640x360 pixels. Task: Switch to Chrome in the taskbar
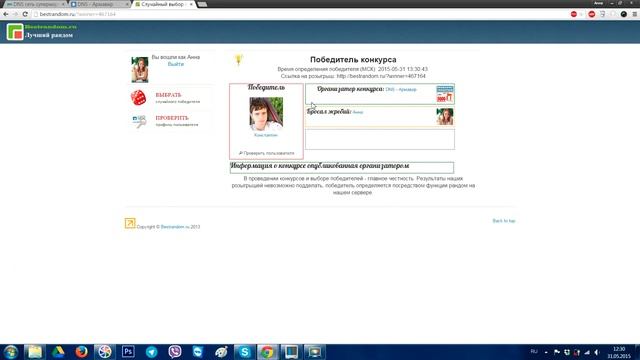click(268, 352)
